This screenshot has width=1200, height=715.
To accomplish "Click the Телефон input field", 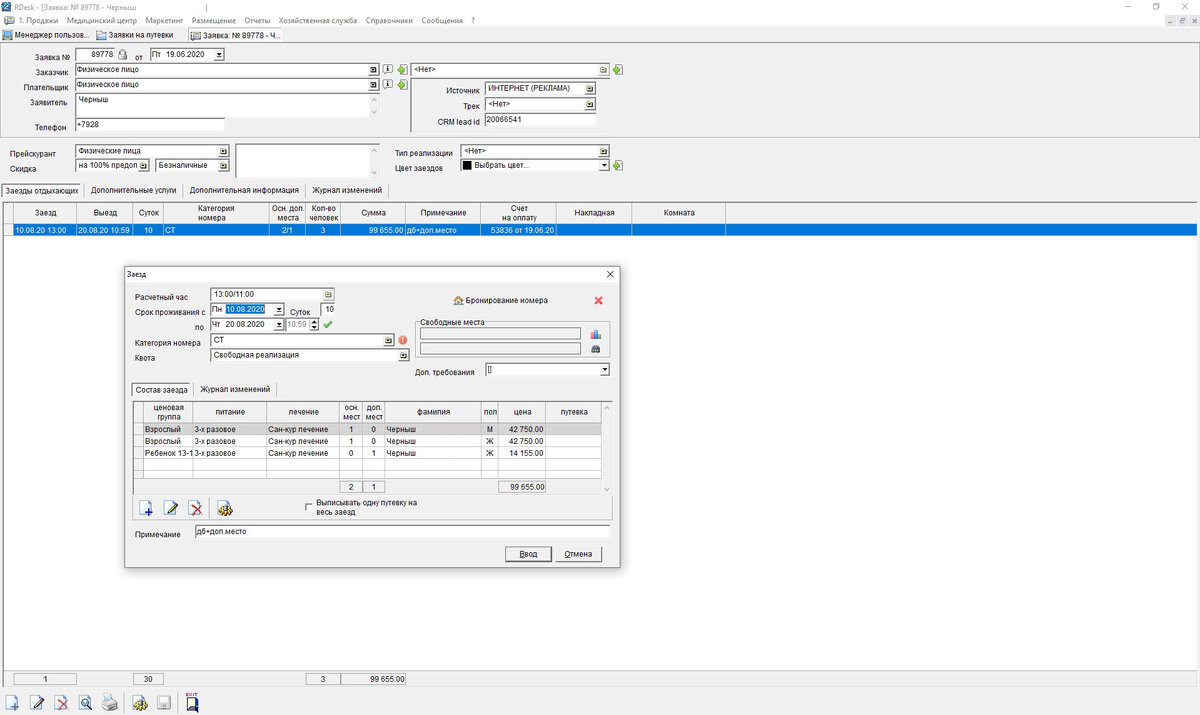I will click(x=150, y=125).
